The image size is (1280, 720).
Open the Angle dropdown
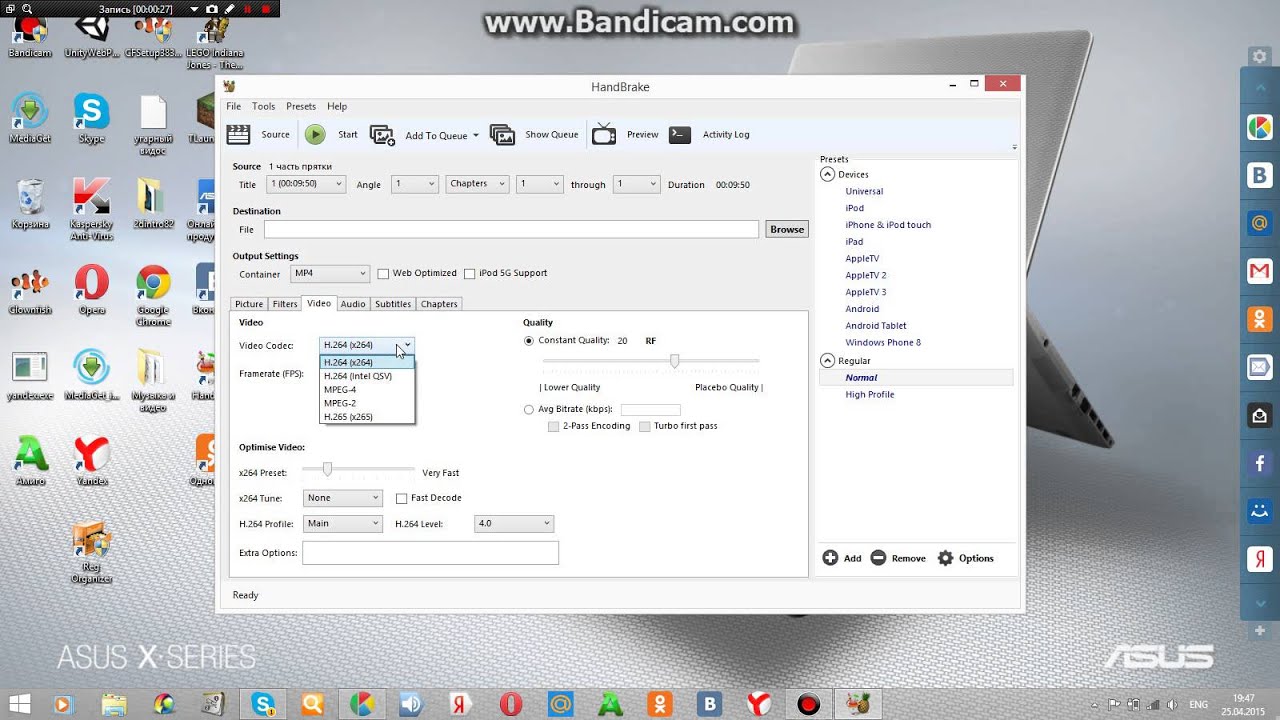tap(415, 184)
